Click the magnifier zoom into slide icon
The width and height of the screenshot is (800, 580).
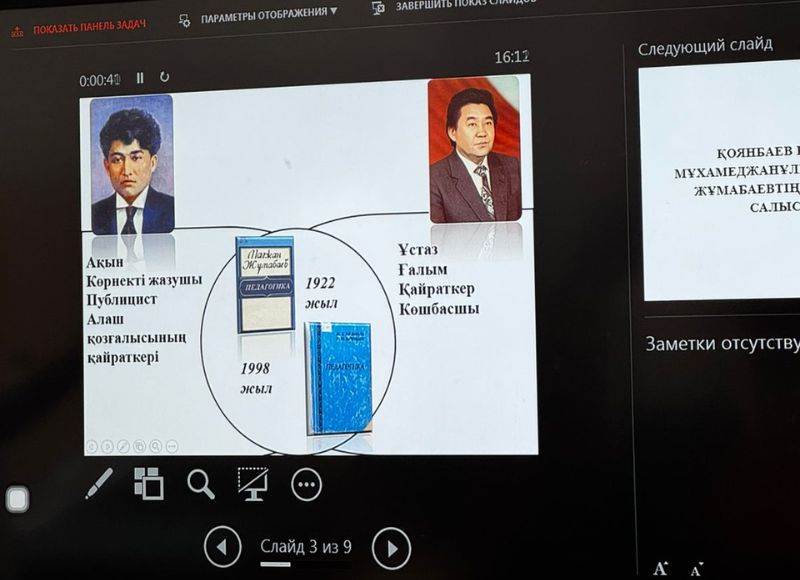[201, 484]
